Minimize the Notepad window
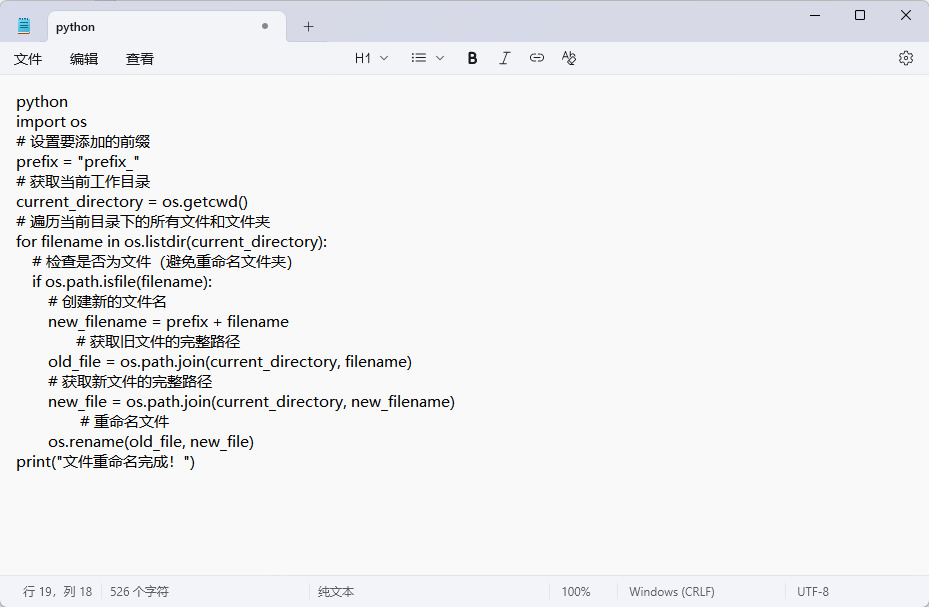Screen dimensions: 929x607 (815, 15)
